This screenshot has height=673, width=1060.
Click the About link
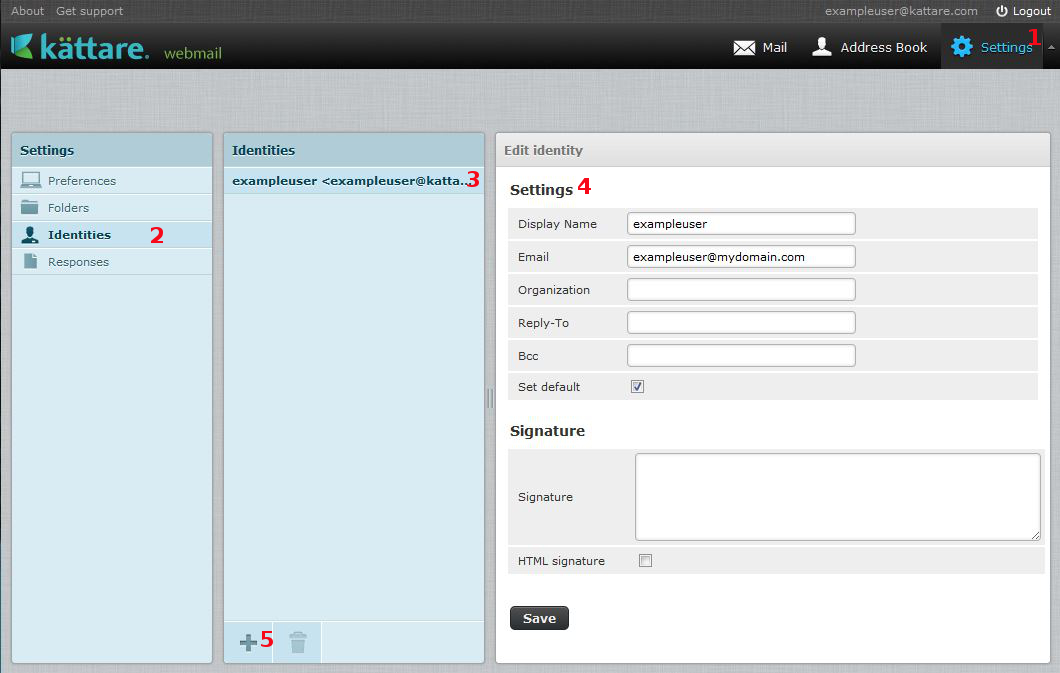(27, 11)
